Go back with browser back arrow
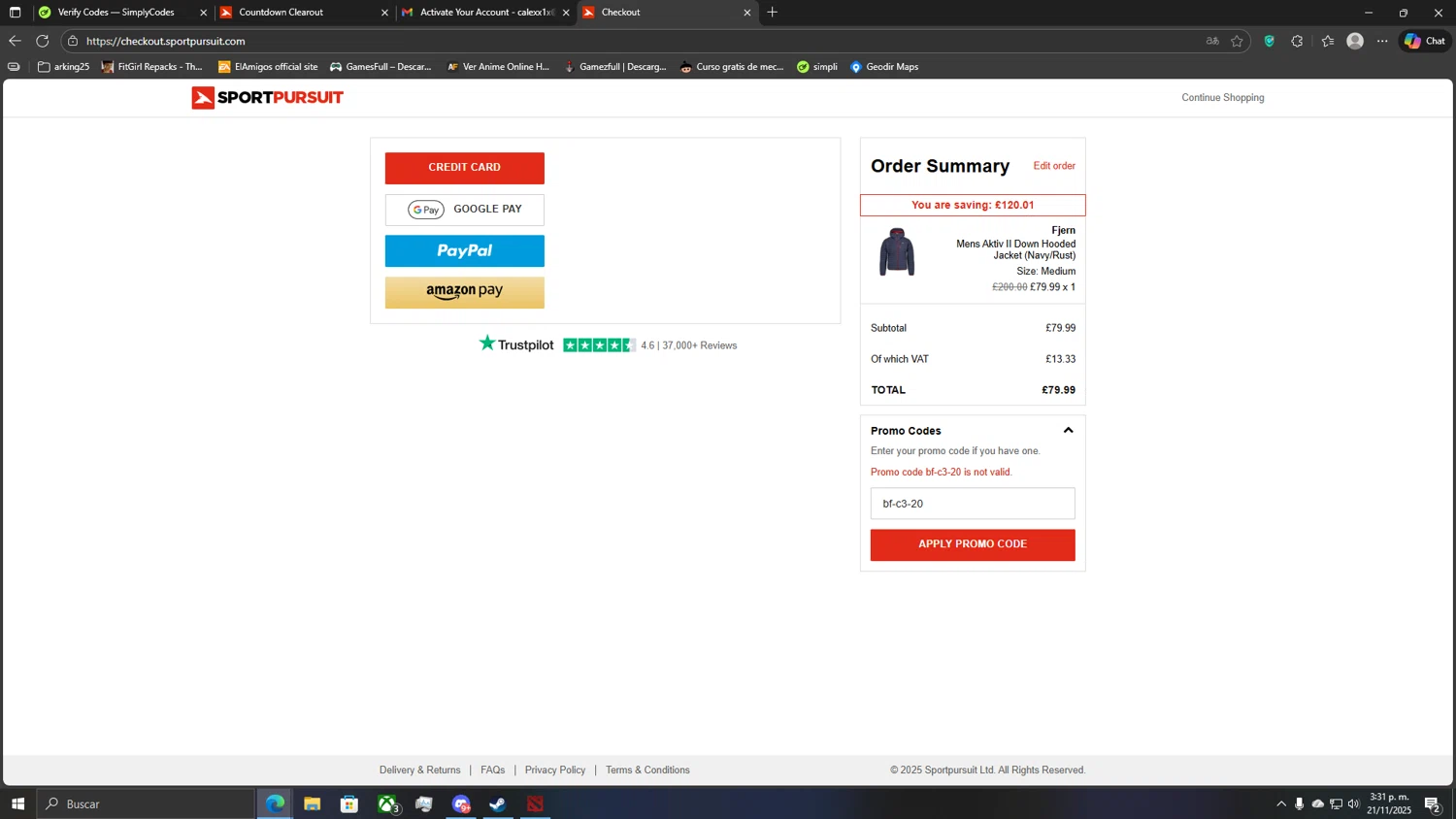The width and height of the screenshot is (1456, 819). (15, 41)
